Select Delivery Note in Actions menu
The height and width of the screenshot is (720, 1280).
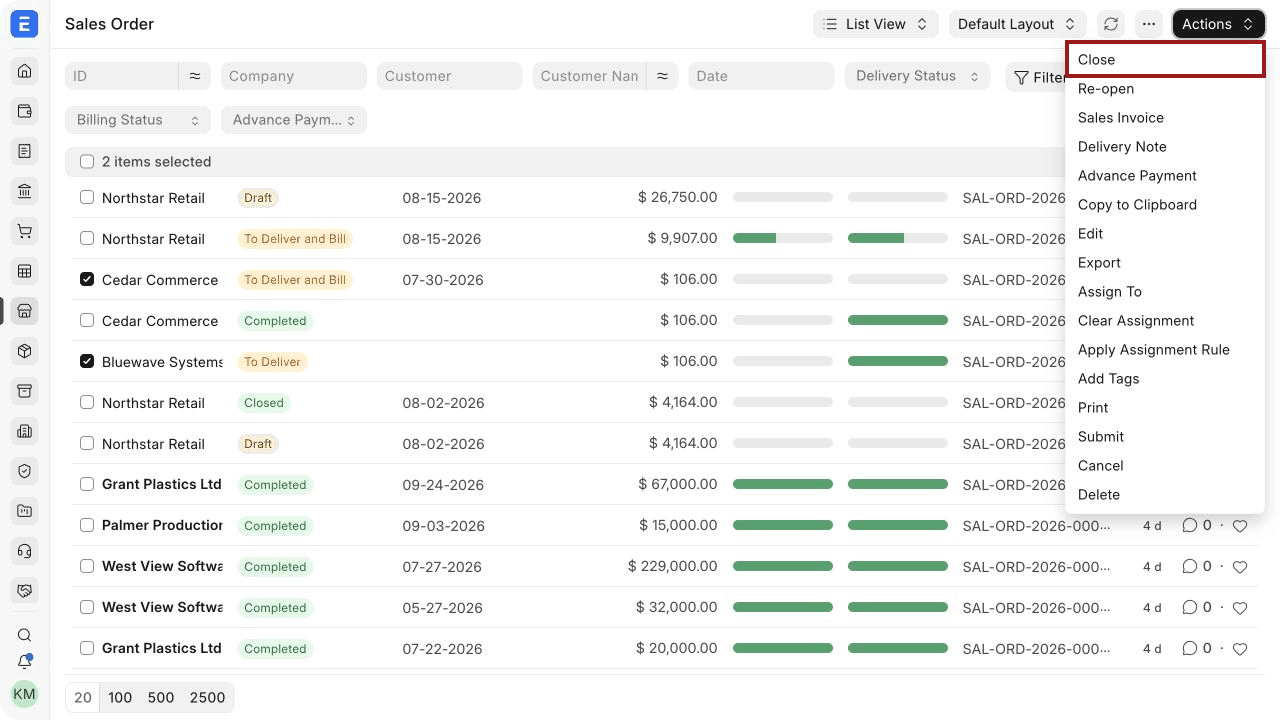tap(1165, 147)
